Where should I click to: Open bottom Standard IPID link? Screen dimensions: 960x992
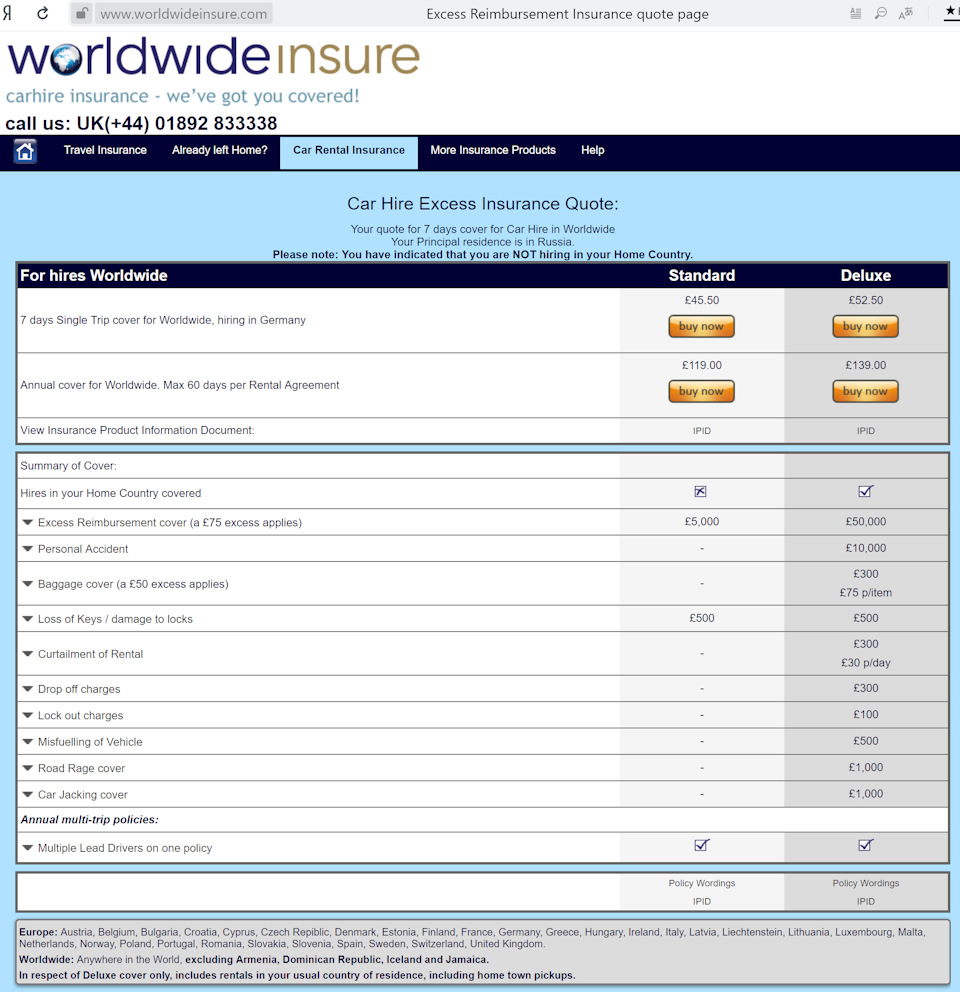click(x=702, y=902)
